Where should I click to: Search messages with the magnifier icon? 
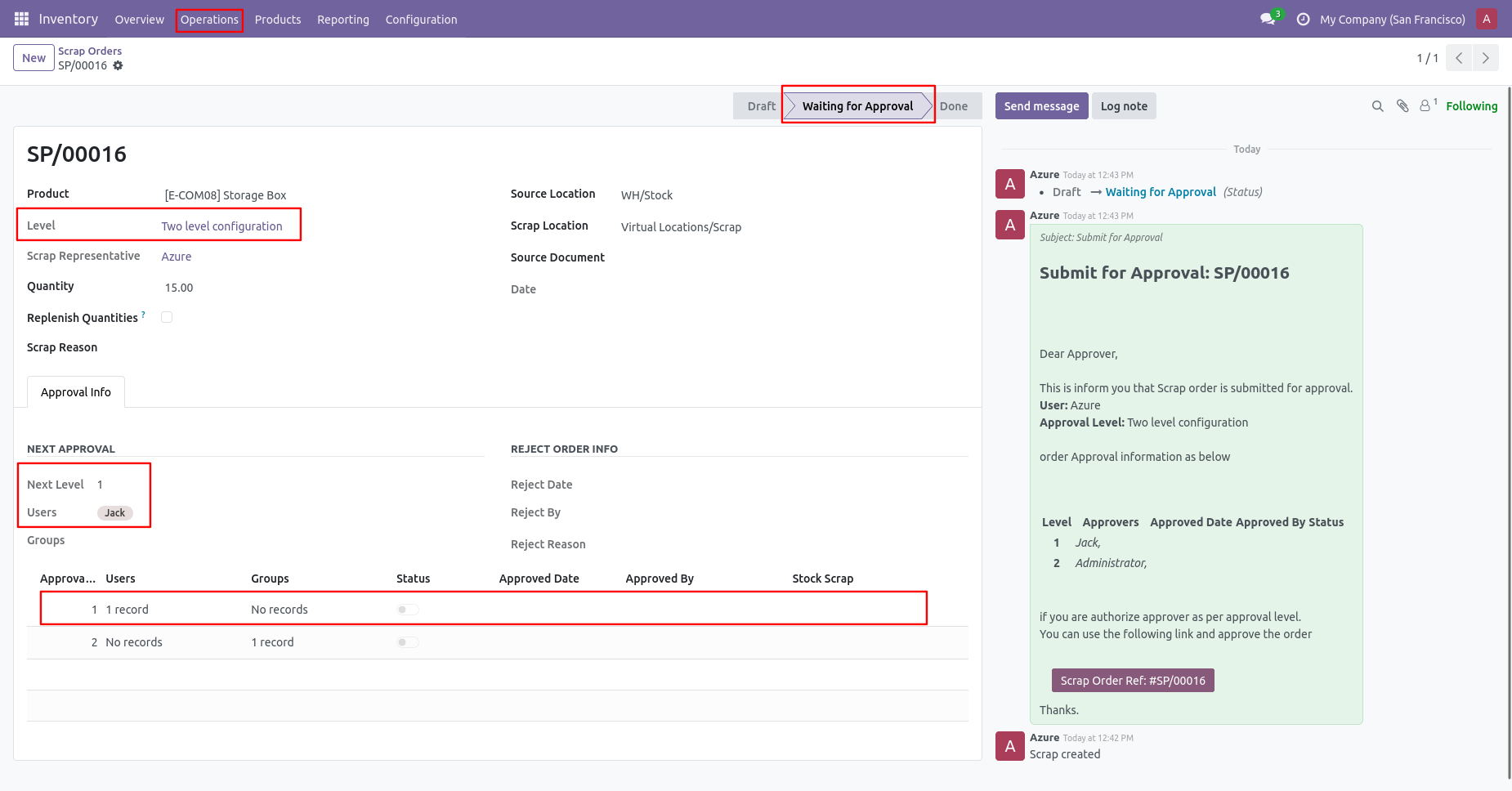1377,106
